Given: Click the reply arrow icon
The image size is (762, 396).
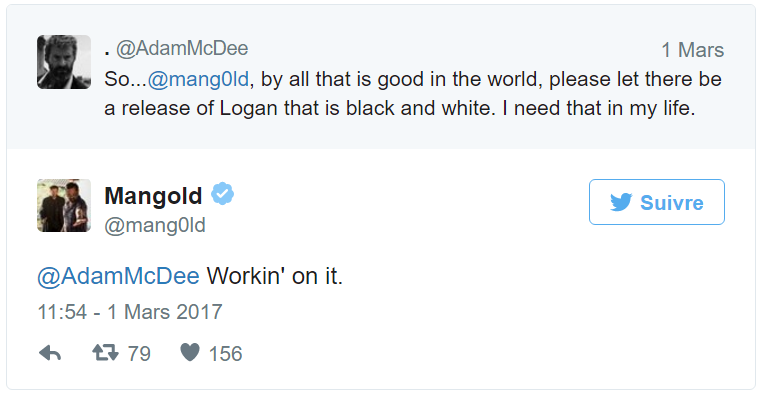Looking at the screenshot, I should pyautogui.click(x=50, y=353).
